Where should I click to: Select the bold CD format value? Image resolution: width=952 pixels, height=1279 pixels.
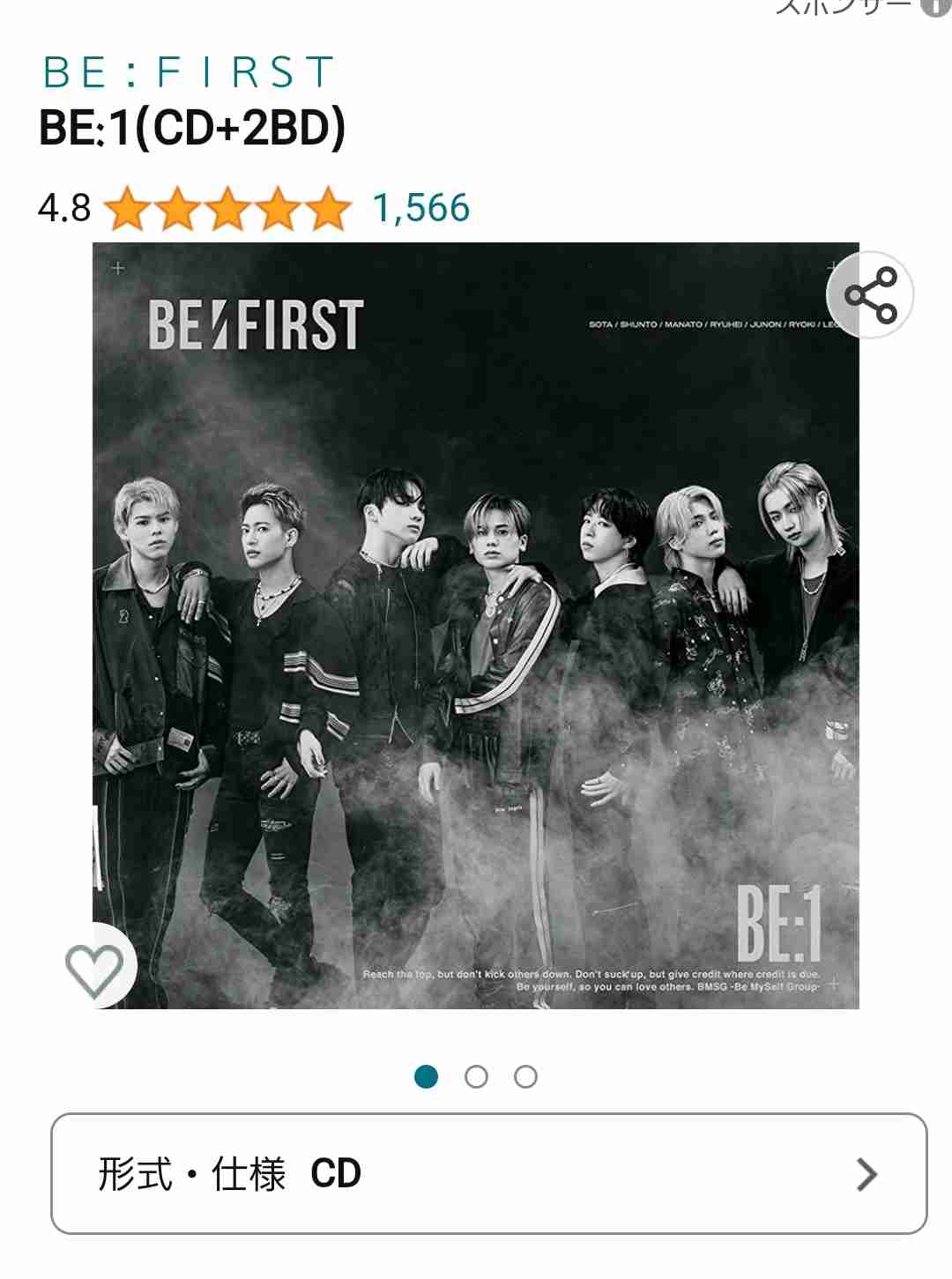[x=336, y=1173]
